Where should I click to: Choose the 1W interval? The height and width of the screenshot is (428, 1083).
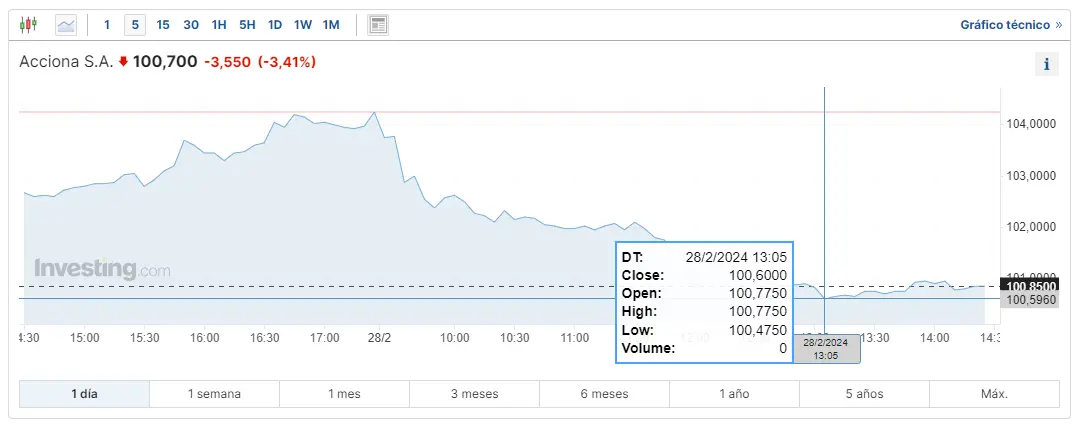click(x=303, y=24)
